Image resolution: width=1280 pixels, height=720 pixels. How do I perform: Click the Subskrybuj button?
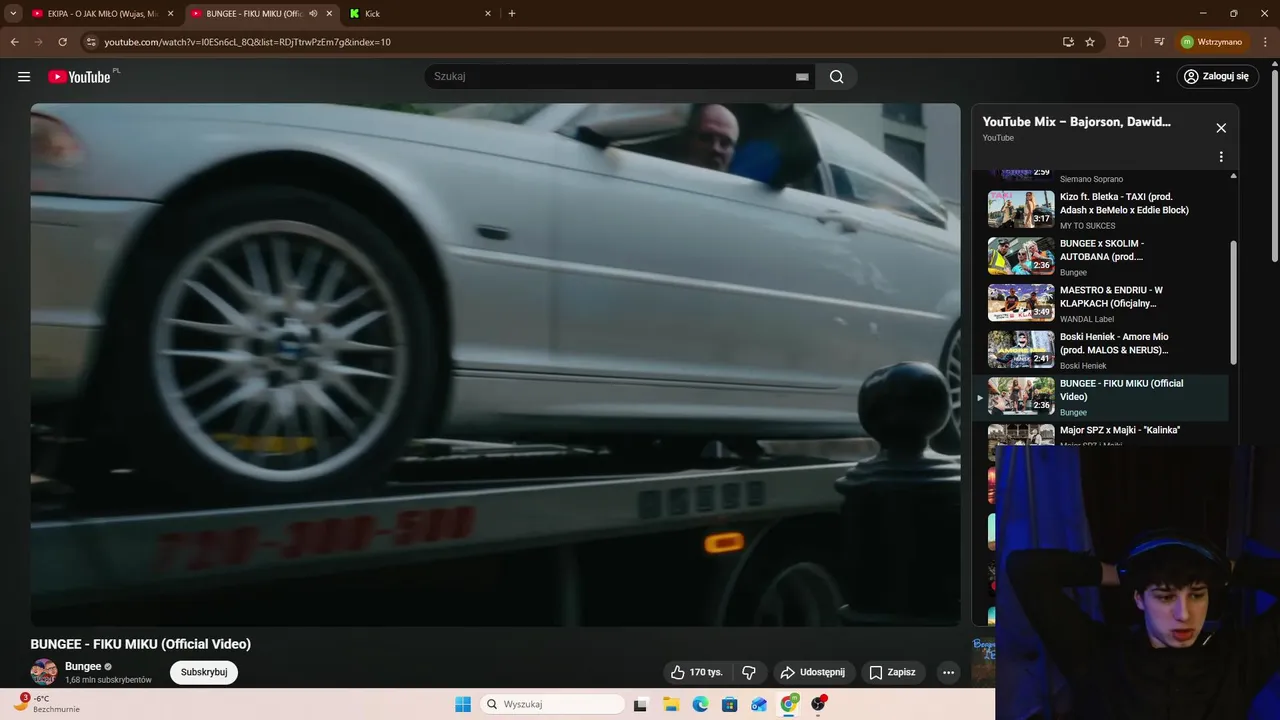coord(204,673)
